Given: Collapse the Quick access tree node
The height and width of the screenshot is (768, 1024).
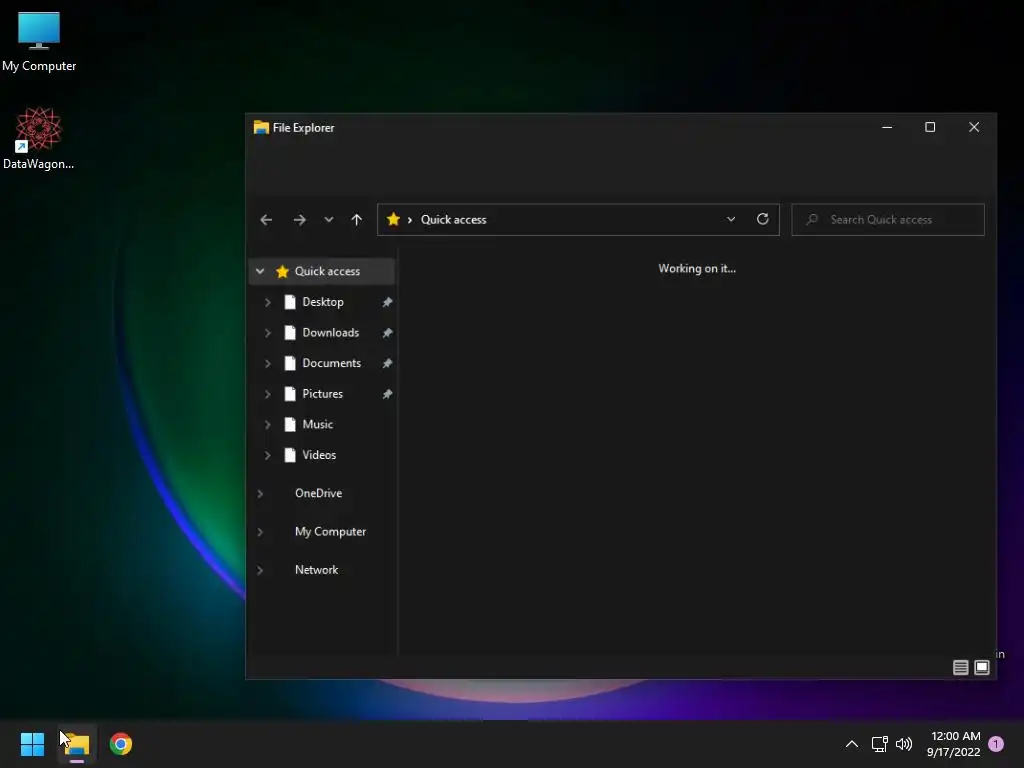Looking at the screenshot, I should pos(260,271).
